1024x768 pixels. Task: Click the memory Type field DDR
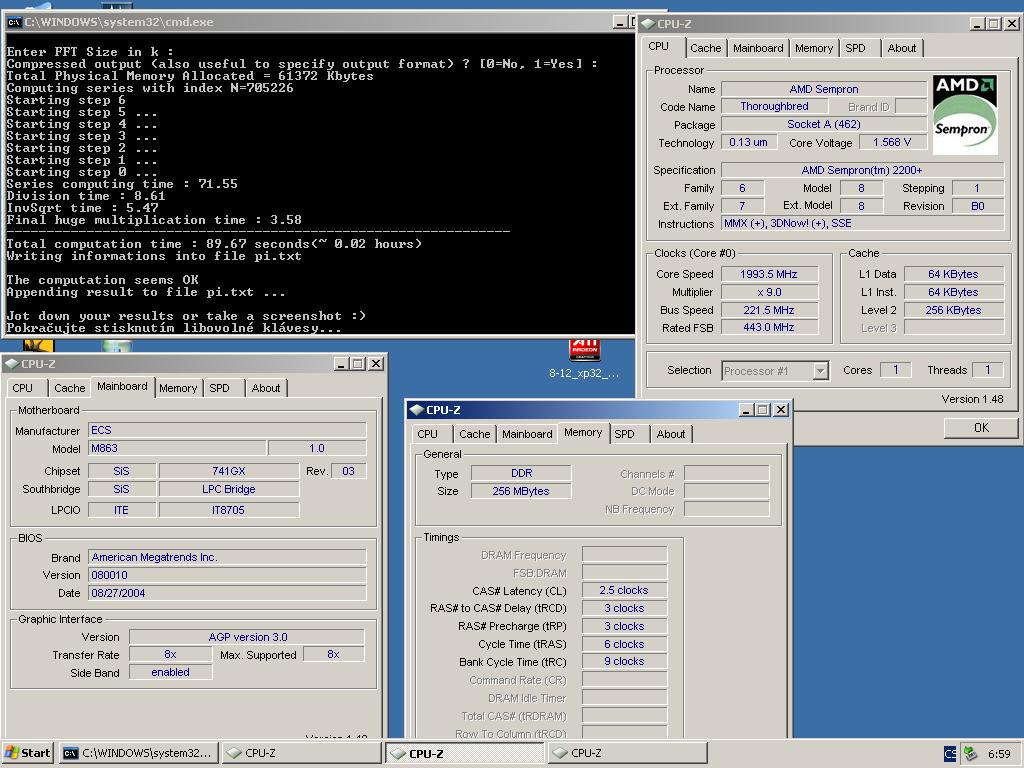(521, 473)
